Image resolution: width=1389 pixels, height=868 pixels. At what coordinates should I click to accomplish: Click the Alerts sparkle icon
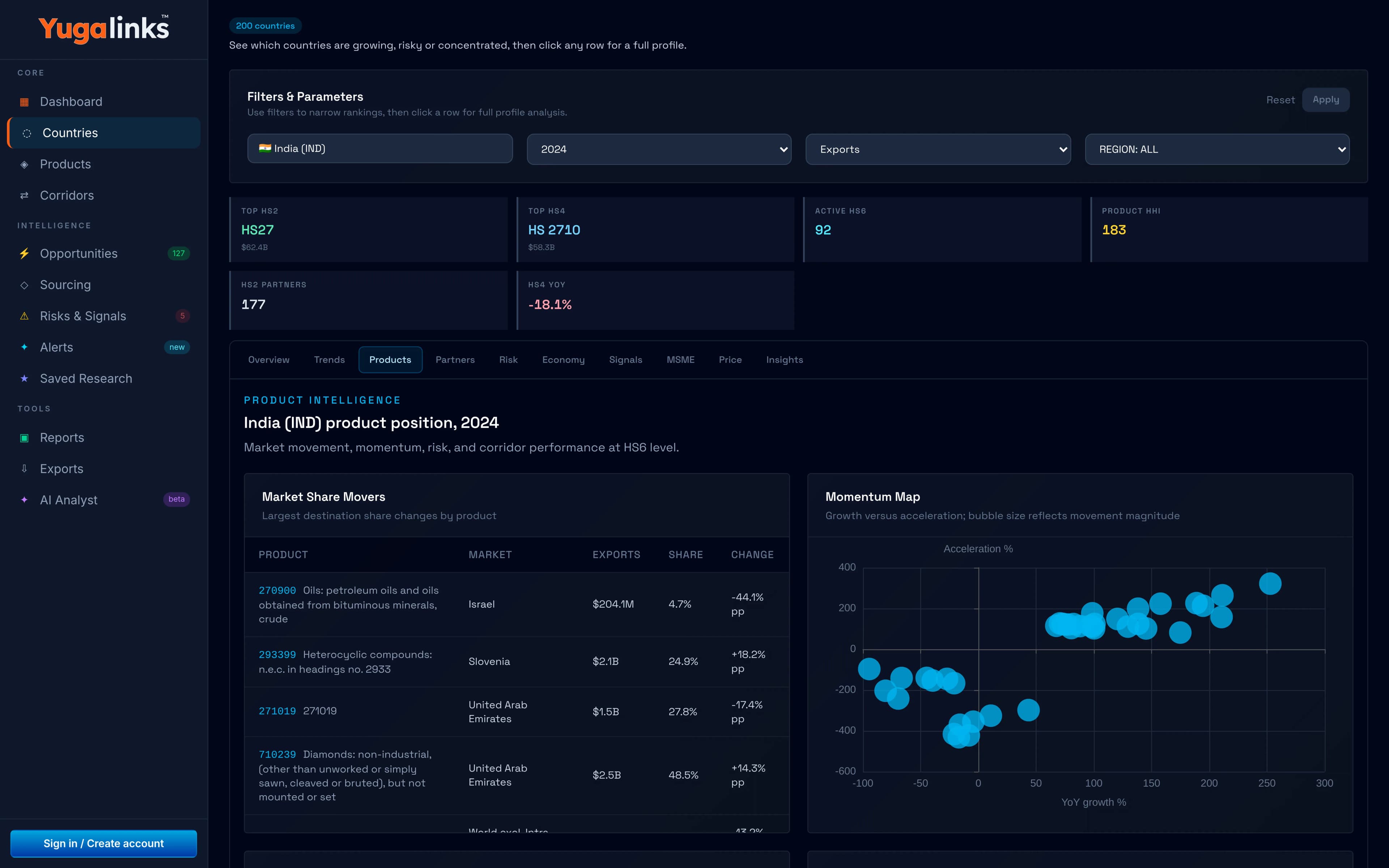pyautogui.click(x=24, y=347)
